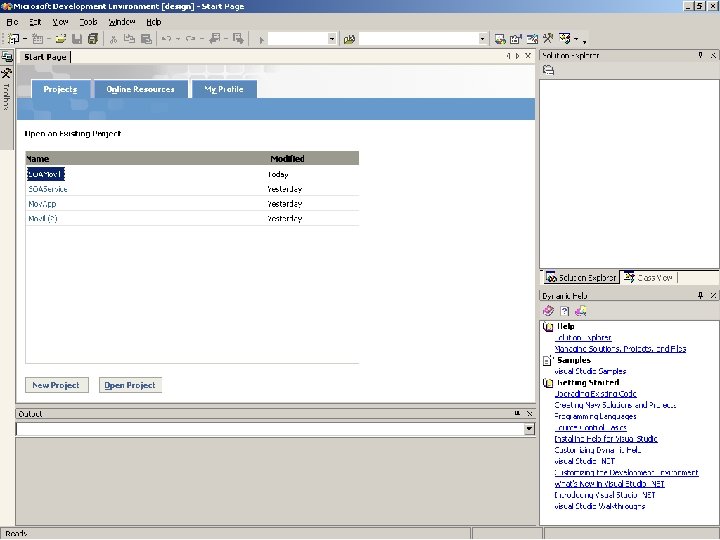Click the Dynamic Help Search icon
Image resolution: width=720 pixels, height=540 pixels.
click(x=581, y=311)
